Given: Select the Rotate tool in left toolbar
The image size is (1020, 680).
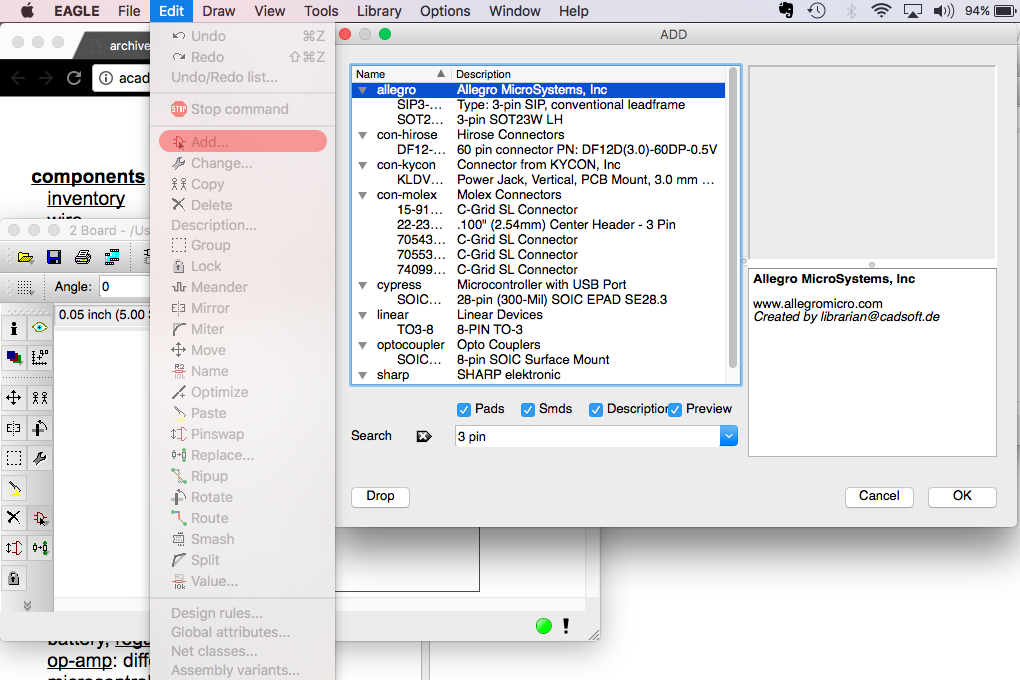Looking at the screenshot, I should pyautogui.click(x=40, y=428).
